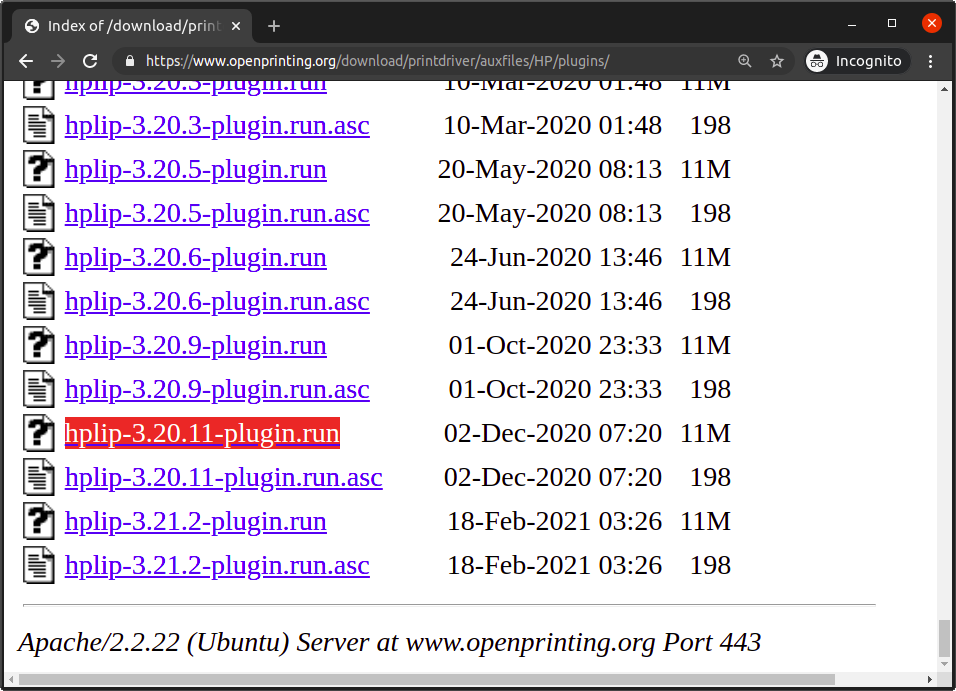Download the highlighted hplip-3.20.11-plugin.run
This screenshot has height=691, width=956.
click(x=202, y=434)
